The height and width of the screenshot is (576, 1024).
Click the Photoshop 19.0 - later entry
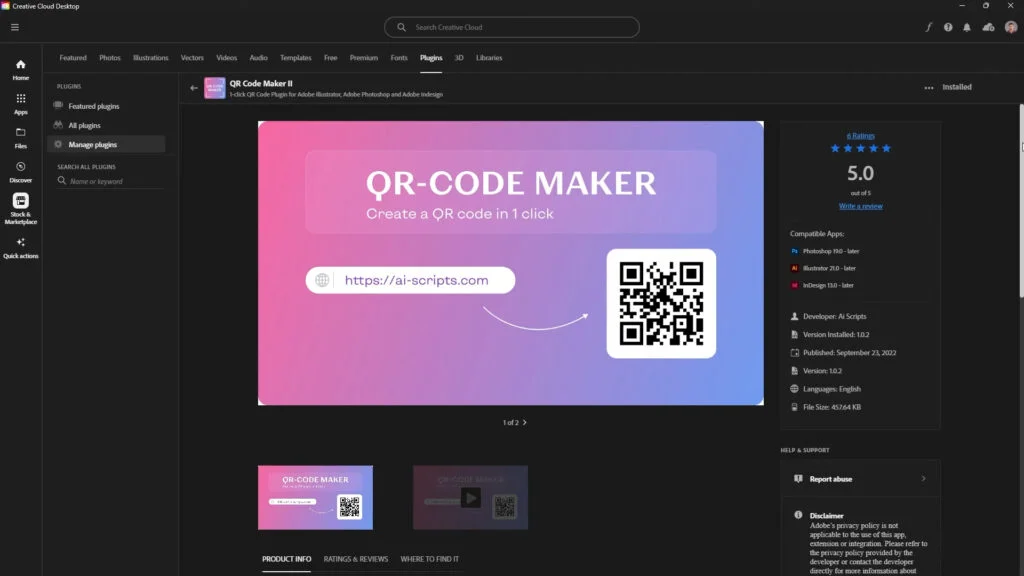coord(825,251)
